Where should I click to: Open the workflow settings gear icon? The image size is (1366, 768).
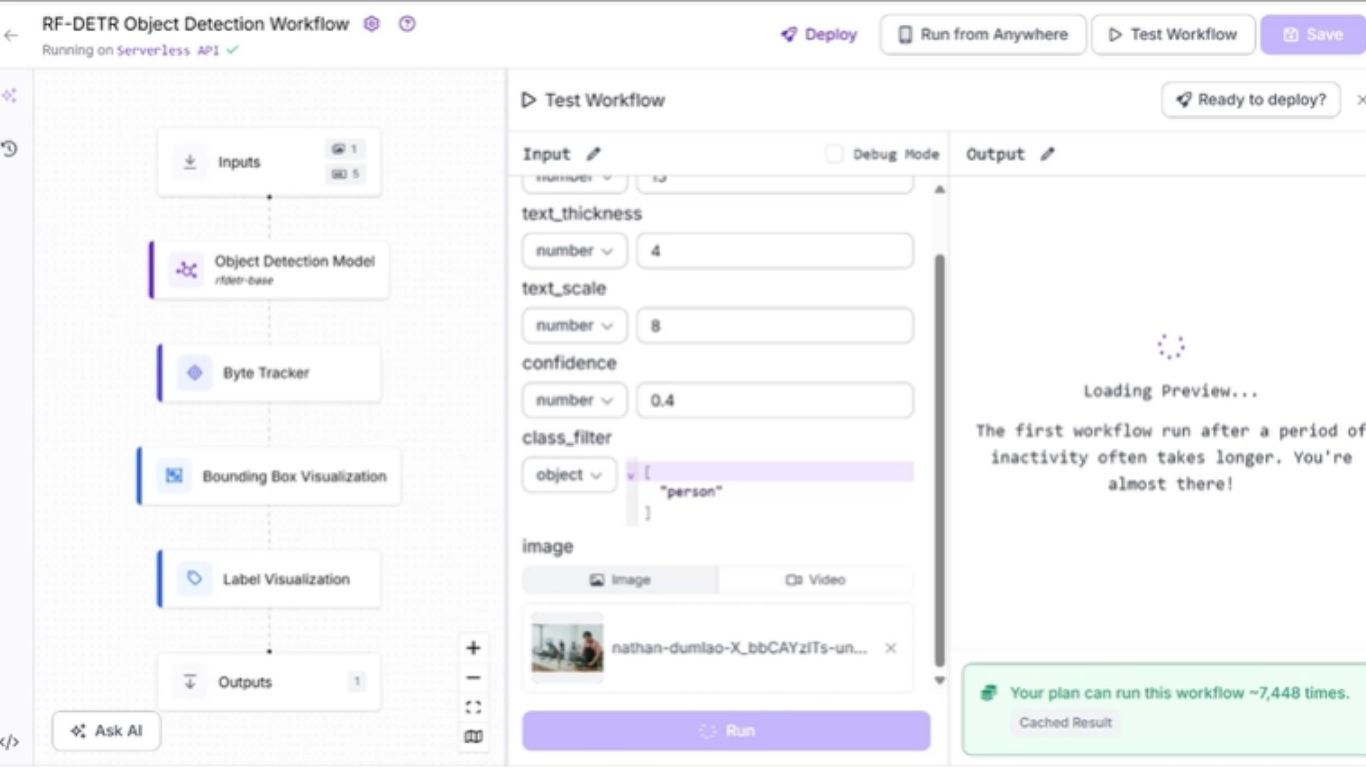371,24
